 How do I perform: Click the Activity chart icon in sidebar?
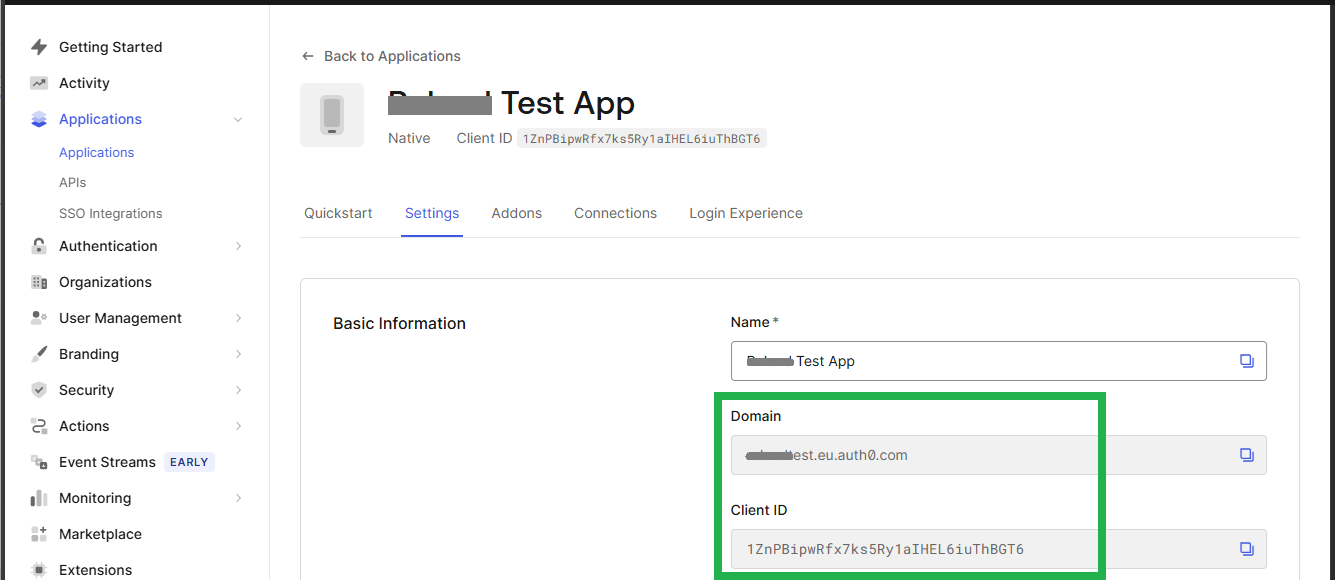click(39, 83)
